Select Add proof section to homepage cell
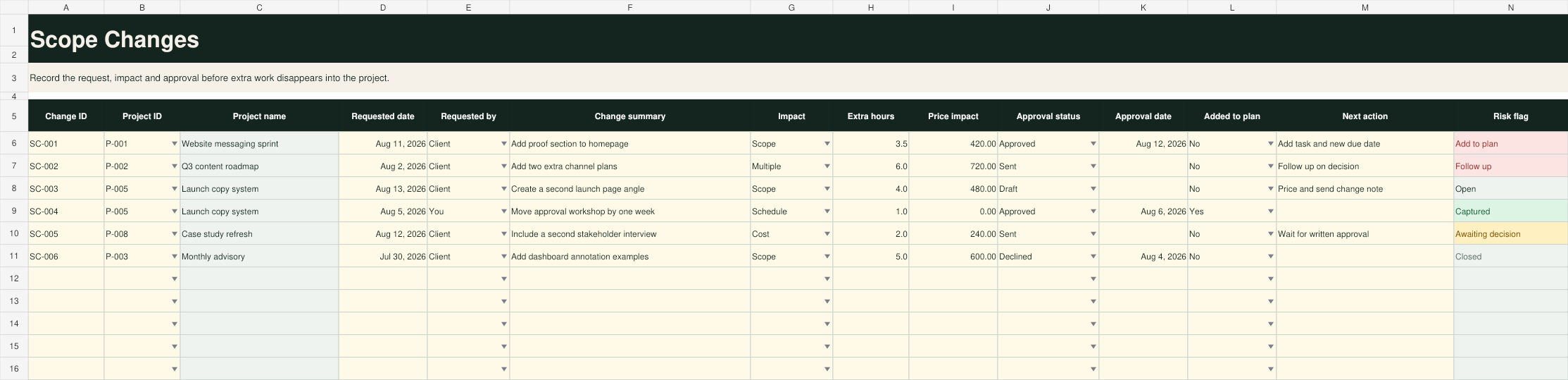 pos(630,144)
